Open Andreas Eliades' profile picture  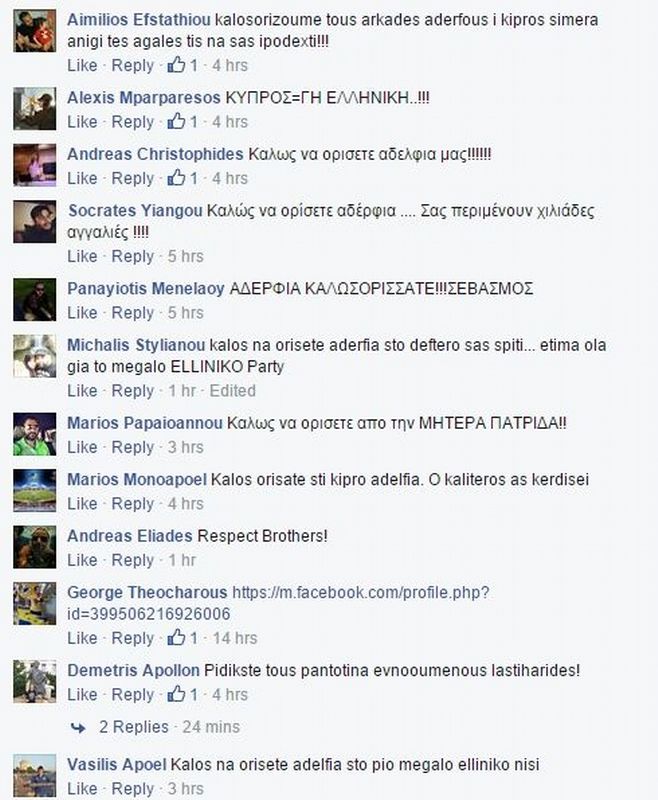coord(35,547)
